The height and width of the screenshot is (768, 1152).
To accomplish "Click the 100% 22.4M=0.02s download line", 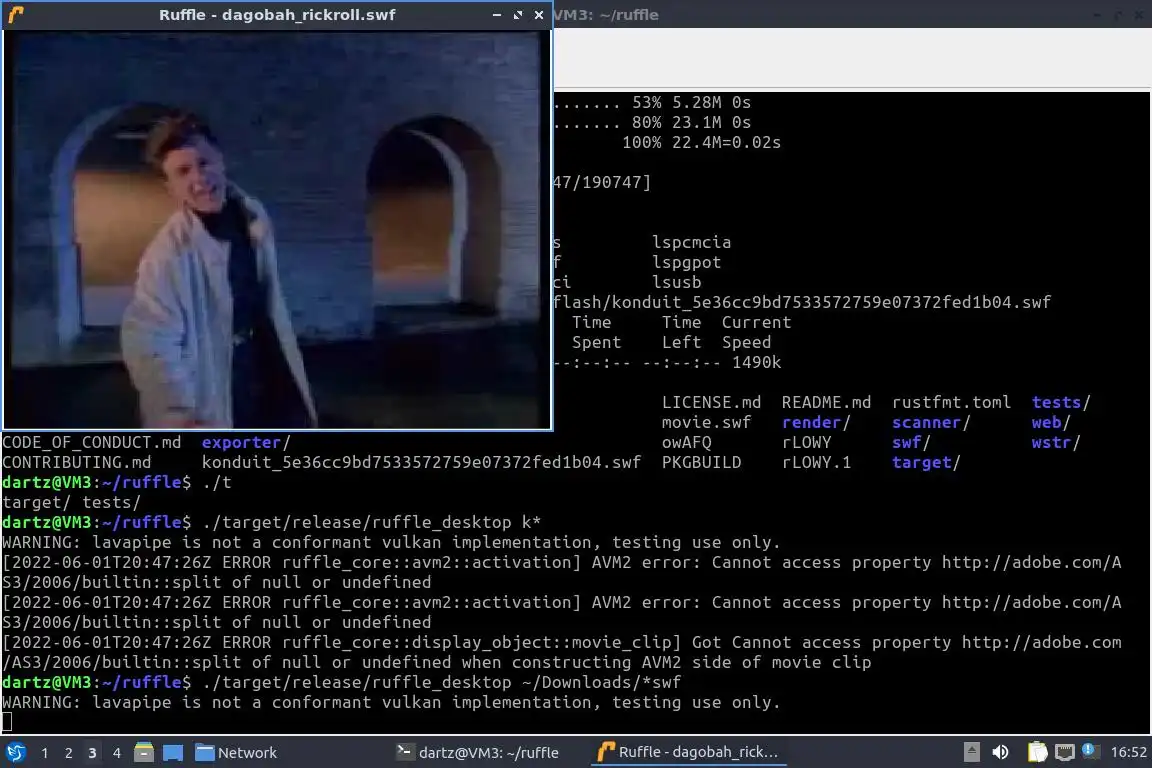I will click(x=701, y=143).
